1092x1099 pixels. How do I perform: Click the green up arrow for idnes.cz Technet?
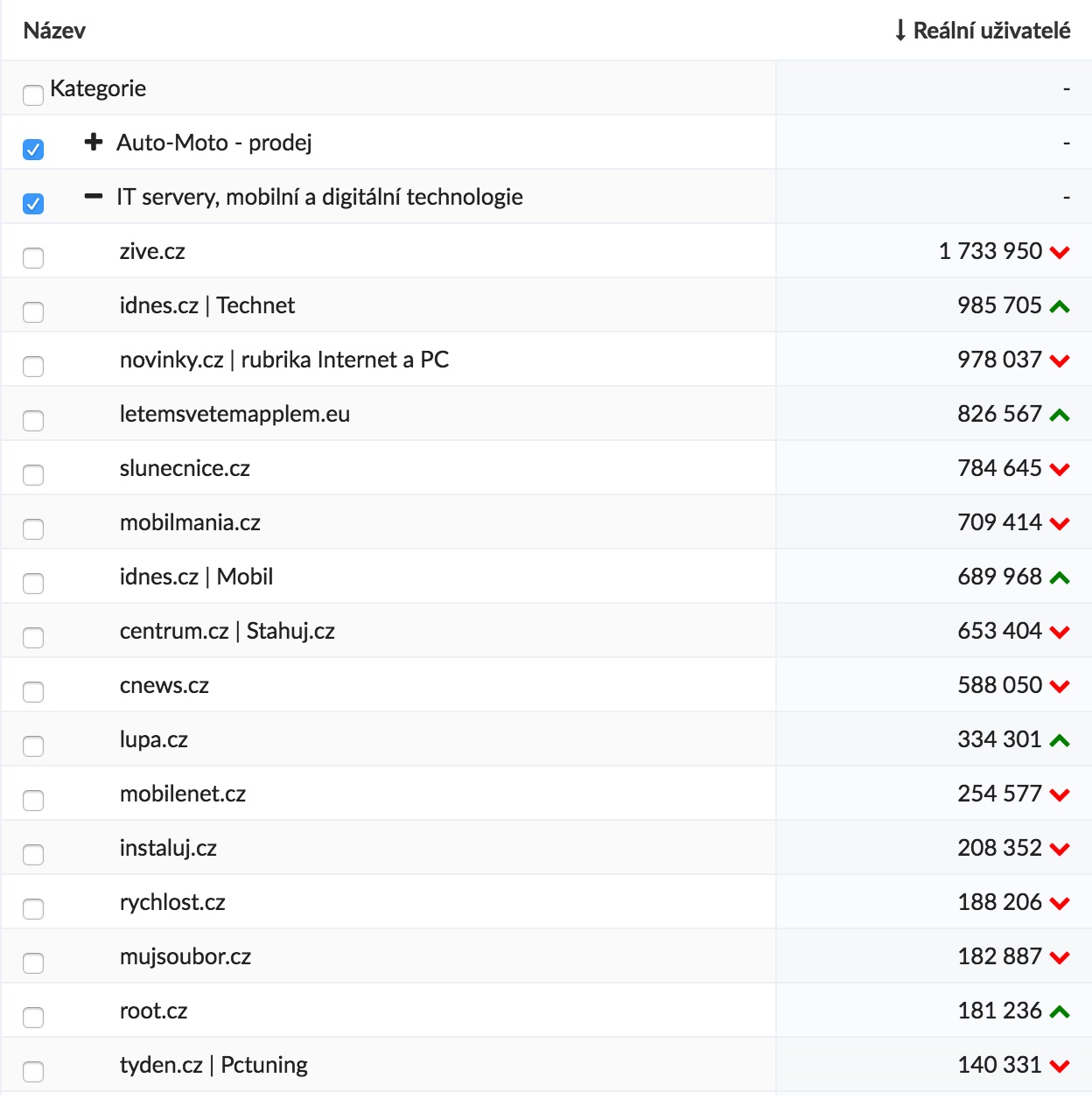tap(1060, 306)
